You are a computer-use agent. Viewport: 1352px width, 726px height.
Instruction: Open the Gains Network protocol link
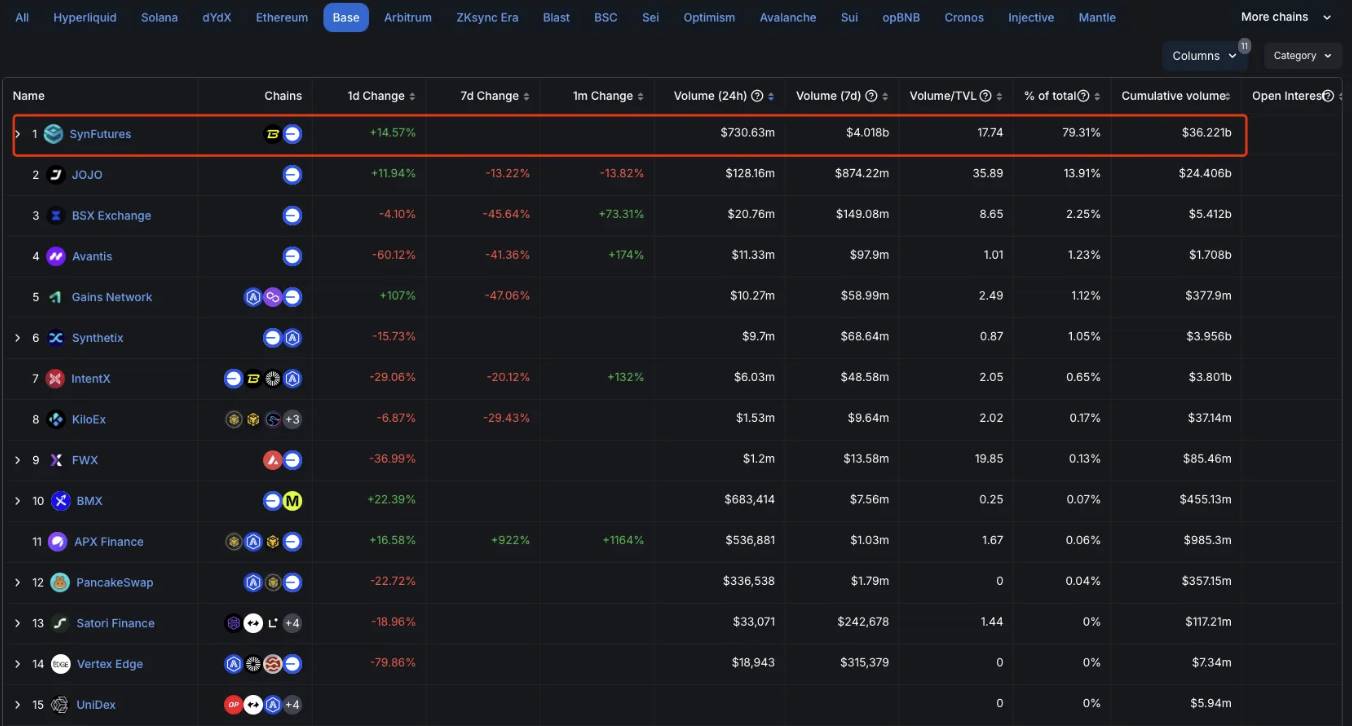[112, 297]
